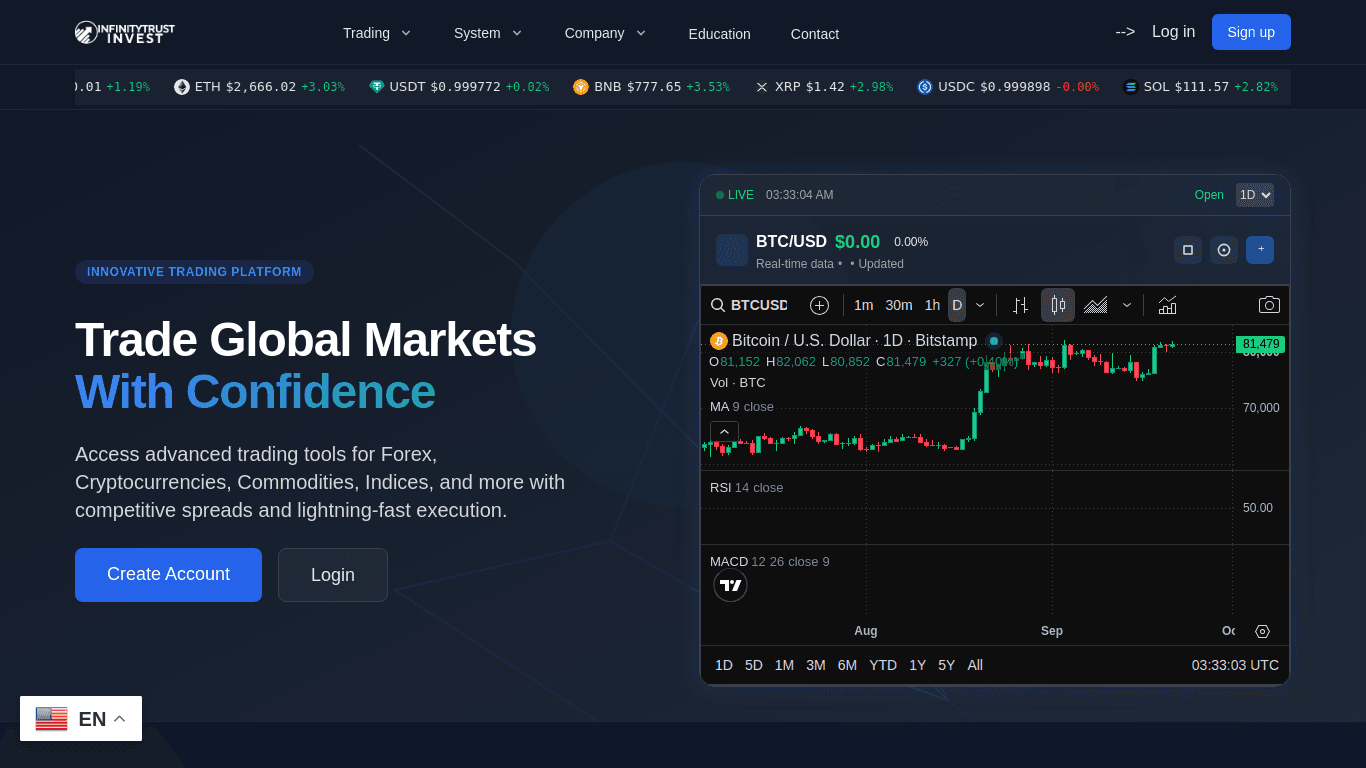Click the BNB ticker coin icon
The image size is (1366, 768).
coord(581,87)
